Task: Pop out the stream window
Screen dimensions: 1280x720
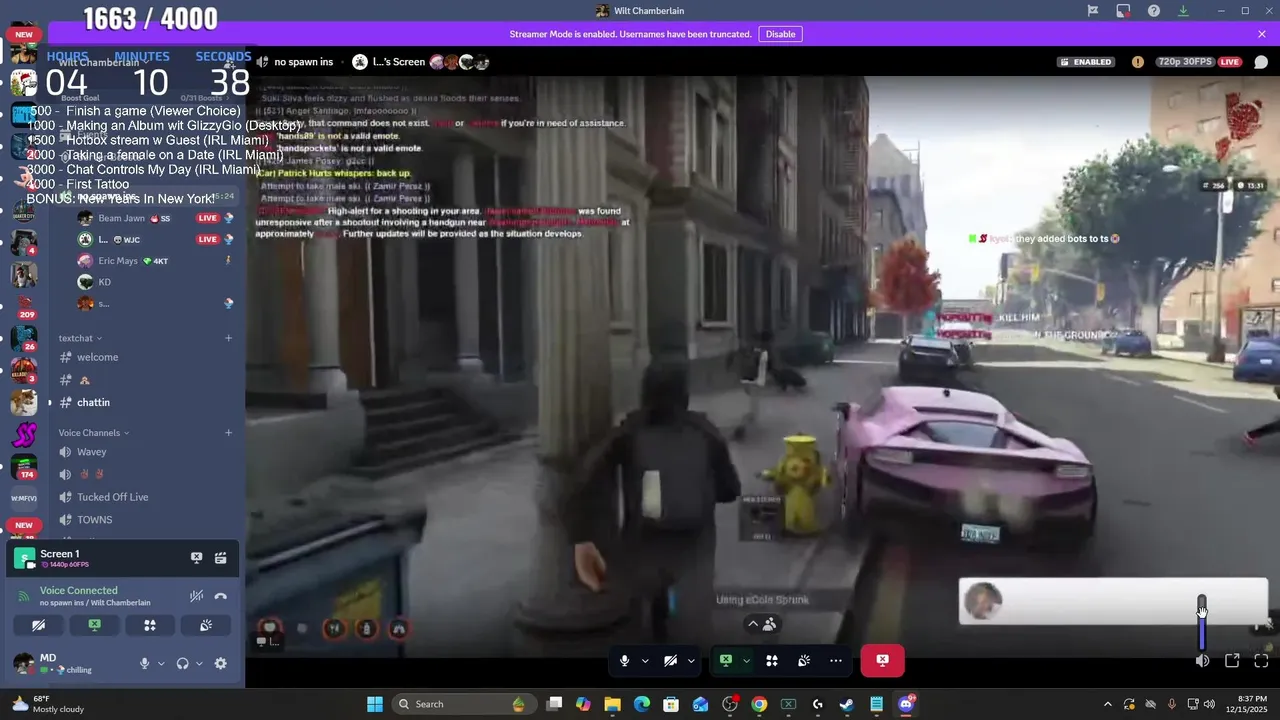Action: click(x=1232, y=660)
